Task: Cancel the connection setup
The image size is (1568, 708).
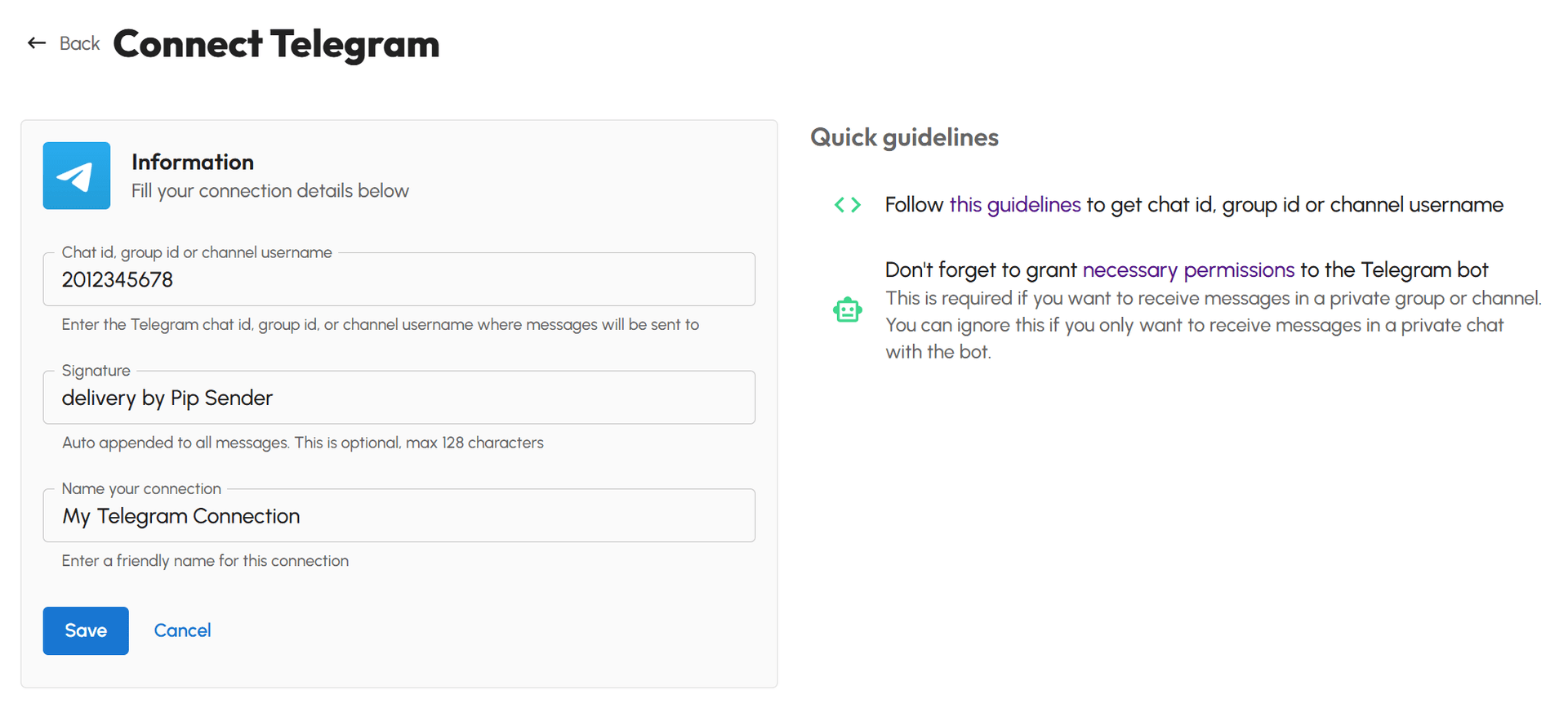Action: coord(182,630)
